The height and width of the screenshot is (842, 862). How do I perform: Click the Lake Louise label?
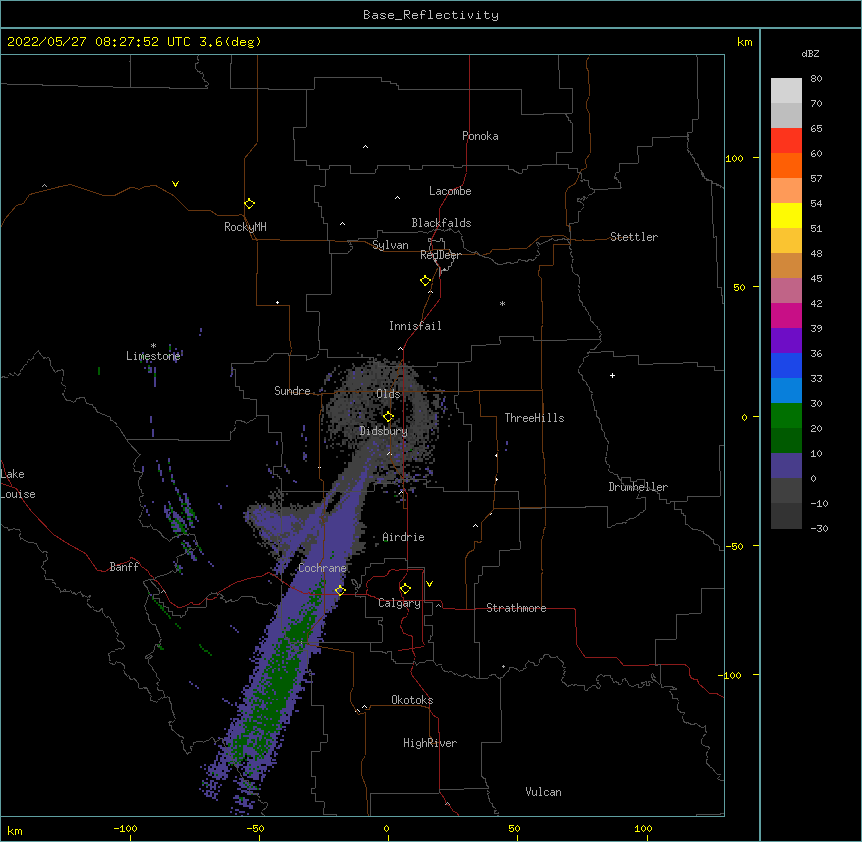(18, 484)
